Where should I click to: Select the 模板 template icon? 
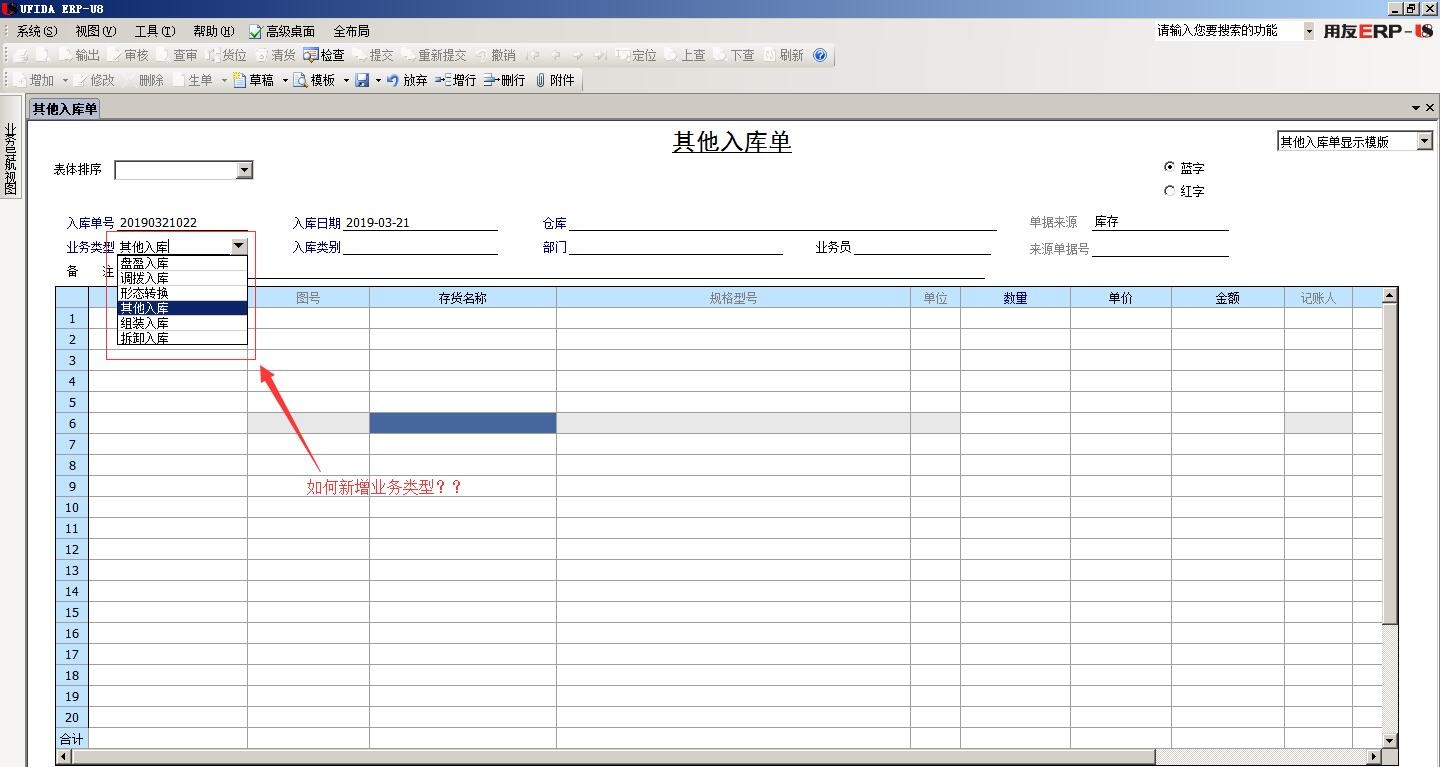(x=317, y=80)
